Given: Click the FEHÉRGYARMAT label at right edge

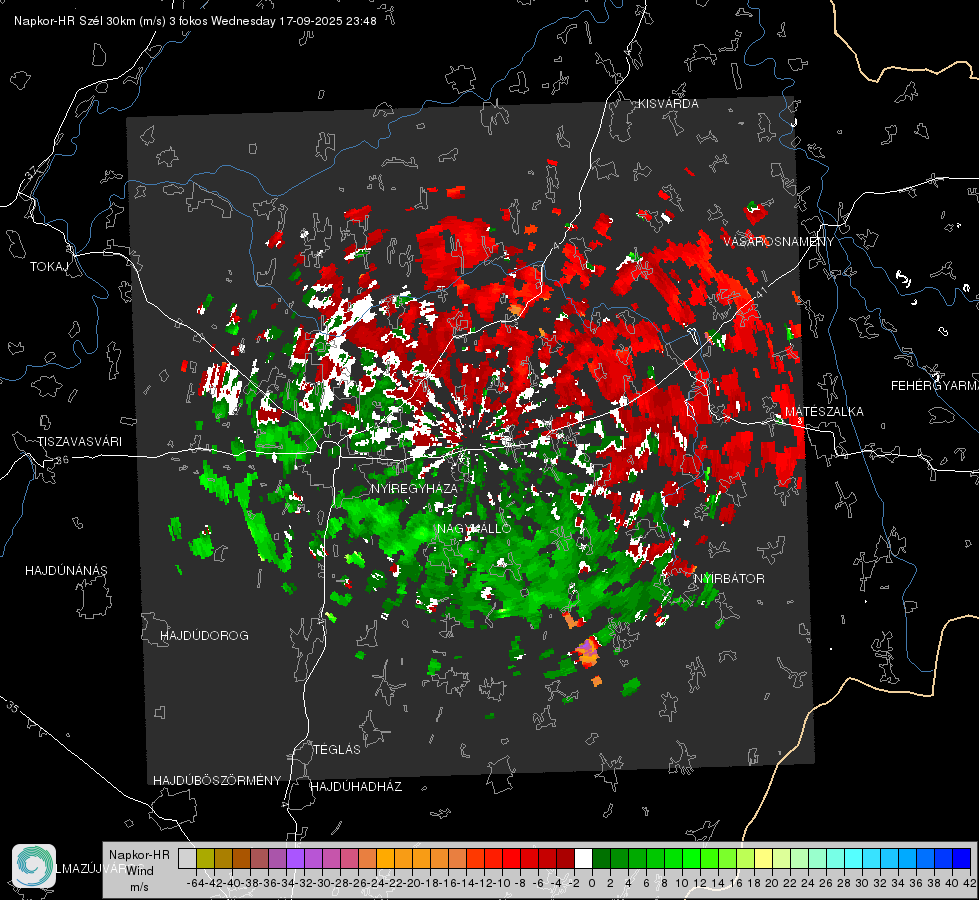Looking at the screenshot, I should [x=934, y=386].
